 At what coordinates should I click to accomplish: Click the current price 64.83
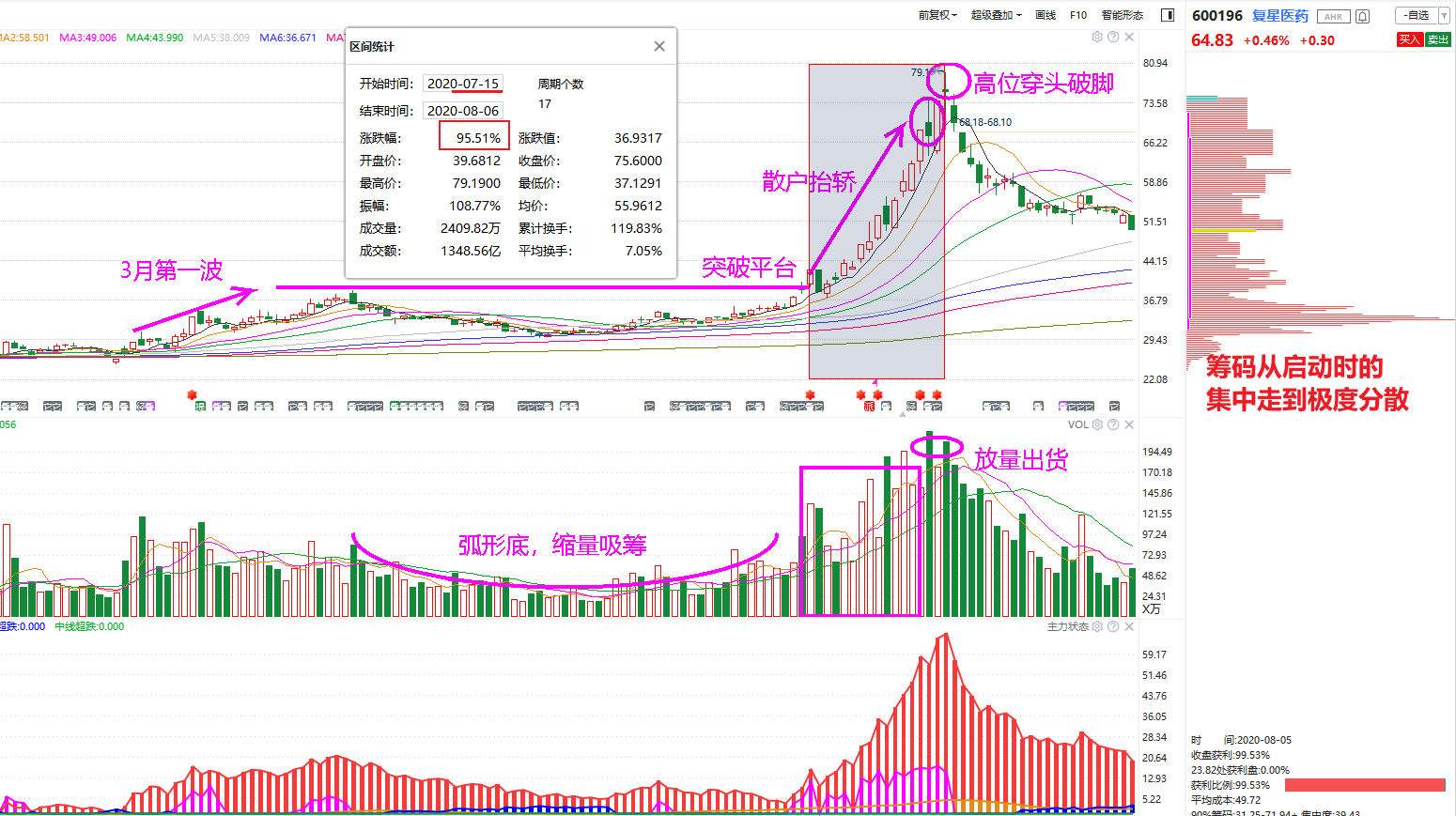[x=1212, y=40]
